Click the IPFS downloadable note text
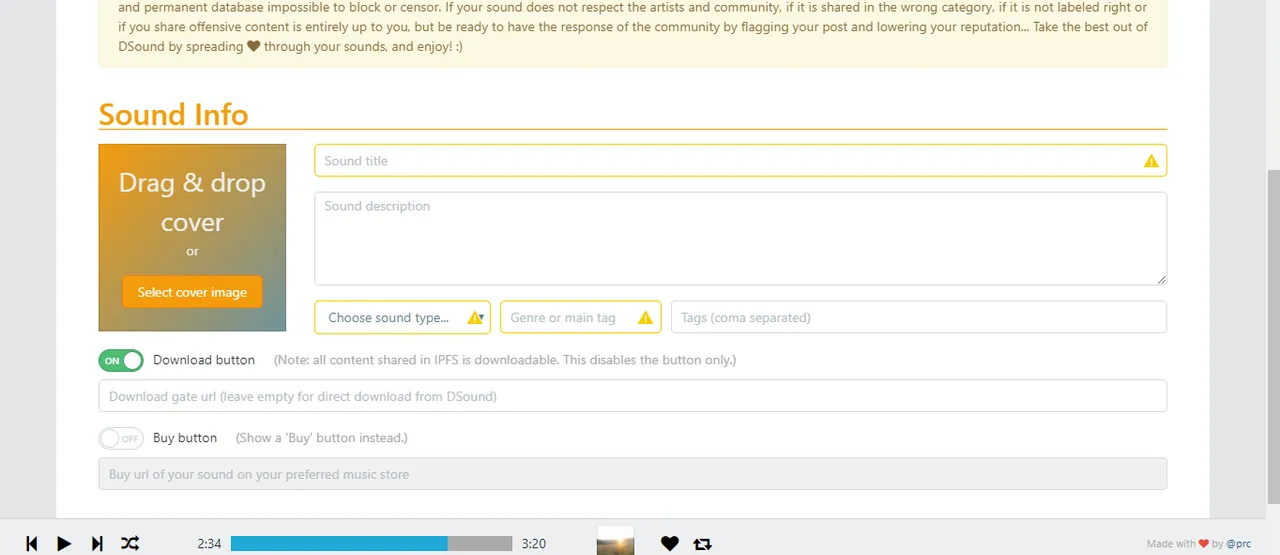Image resolution: width=1280 pixels, height=555 pixels. click(x=505, y=360)
